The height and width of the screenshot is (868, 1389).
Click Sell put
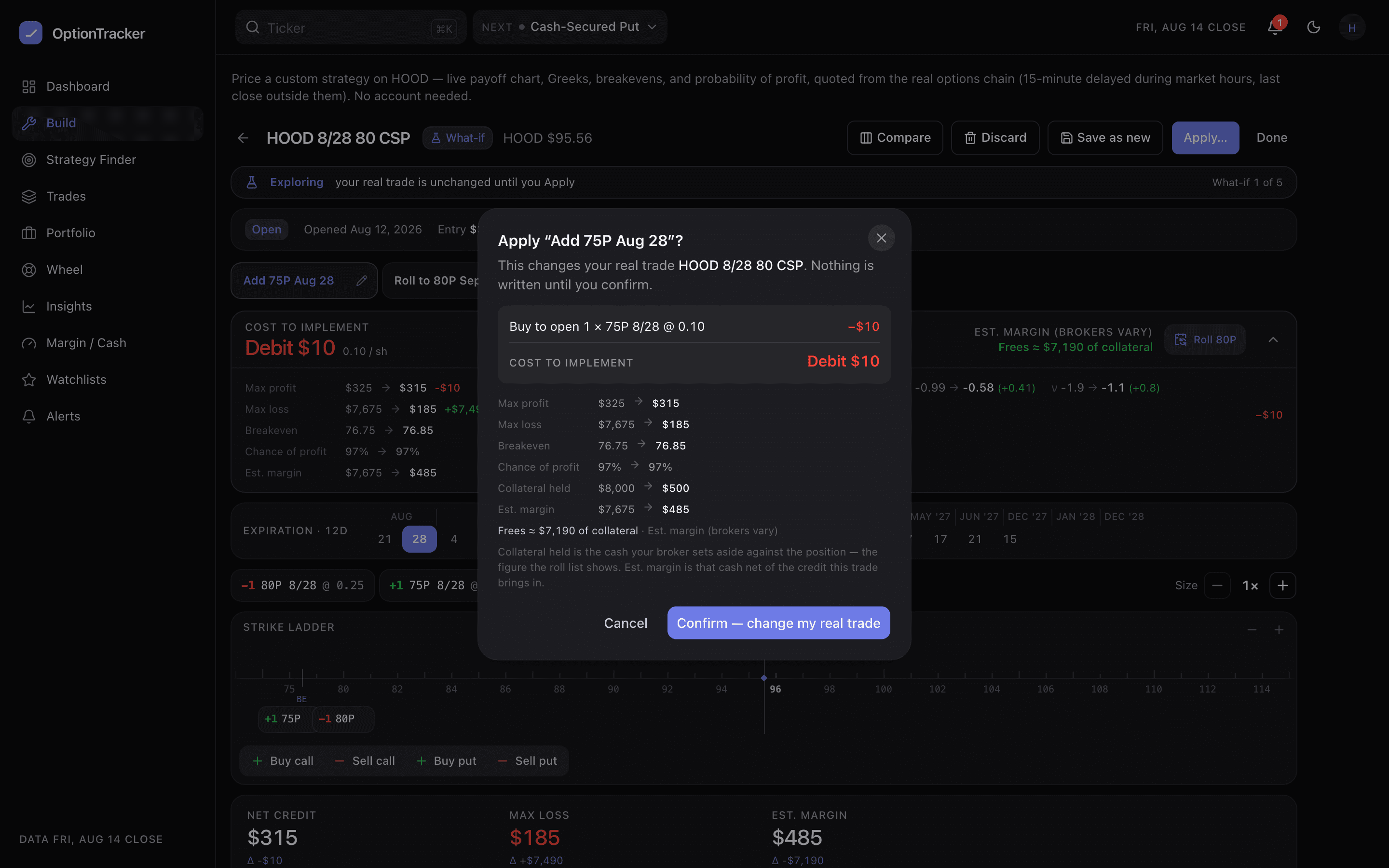(527, 760)
